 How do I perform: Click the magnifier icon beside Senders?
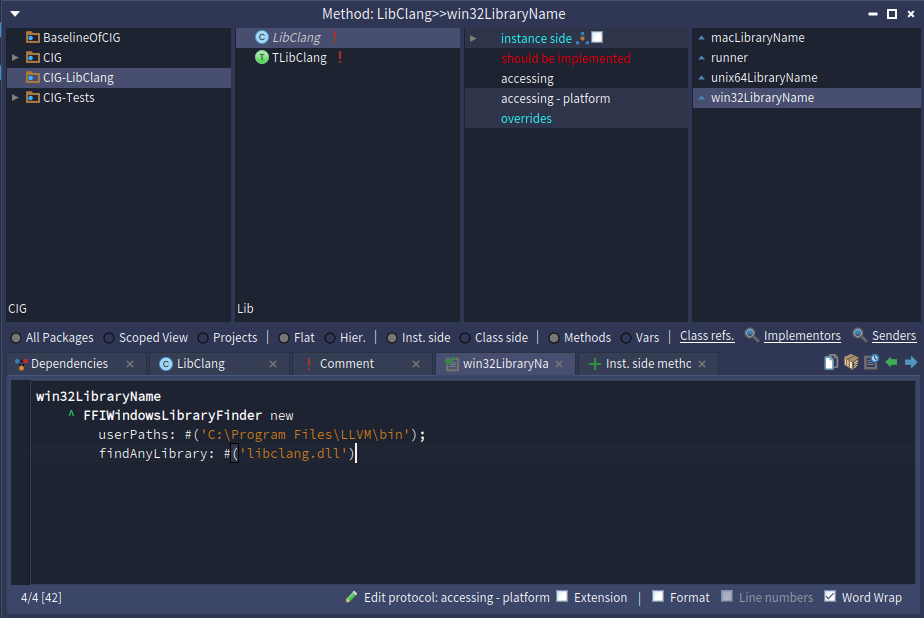(x=860, y=336)
